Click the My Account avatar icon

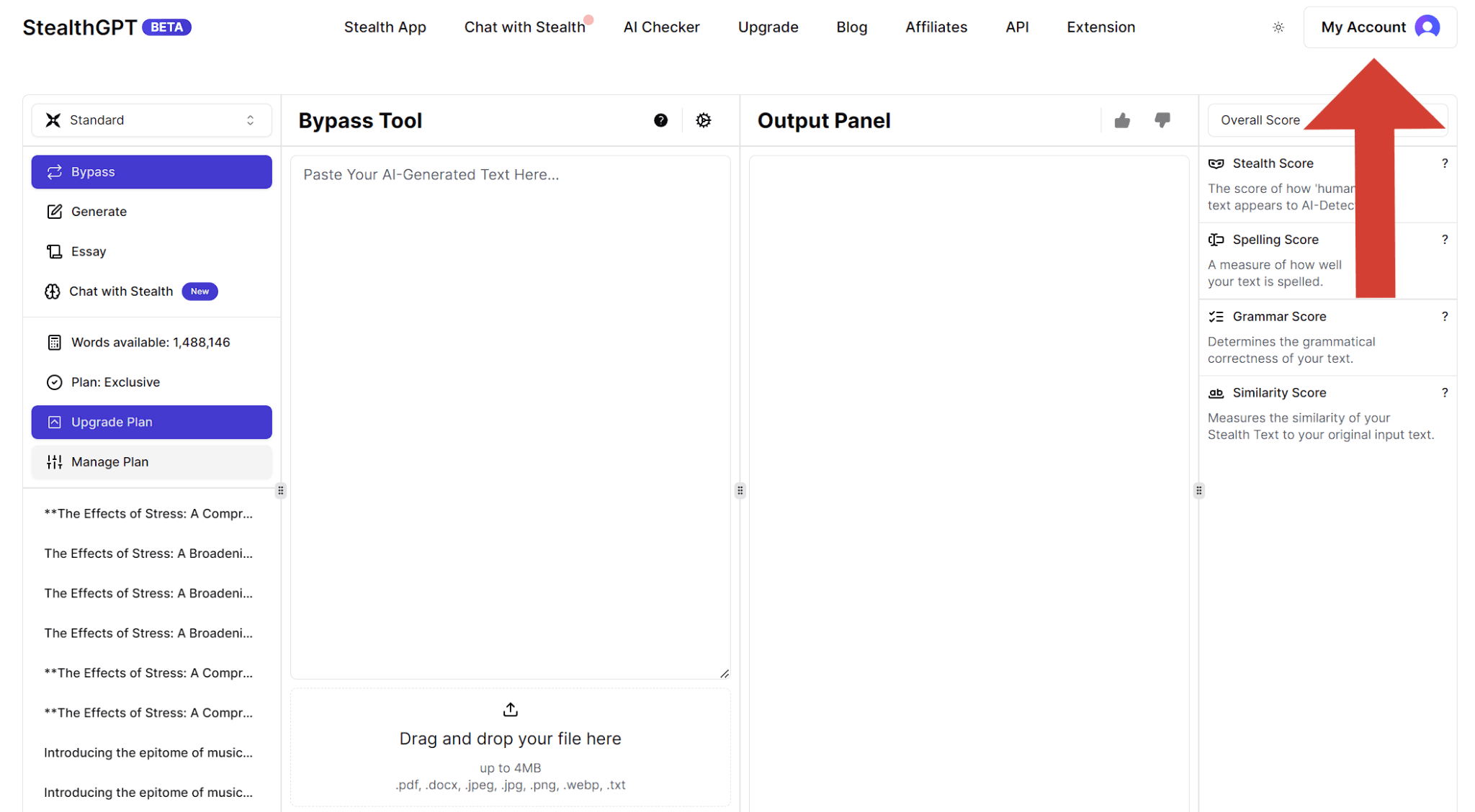coord(1427,27)
